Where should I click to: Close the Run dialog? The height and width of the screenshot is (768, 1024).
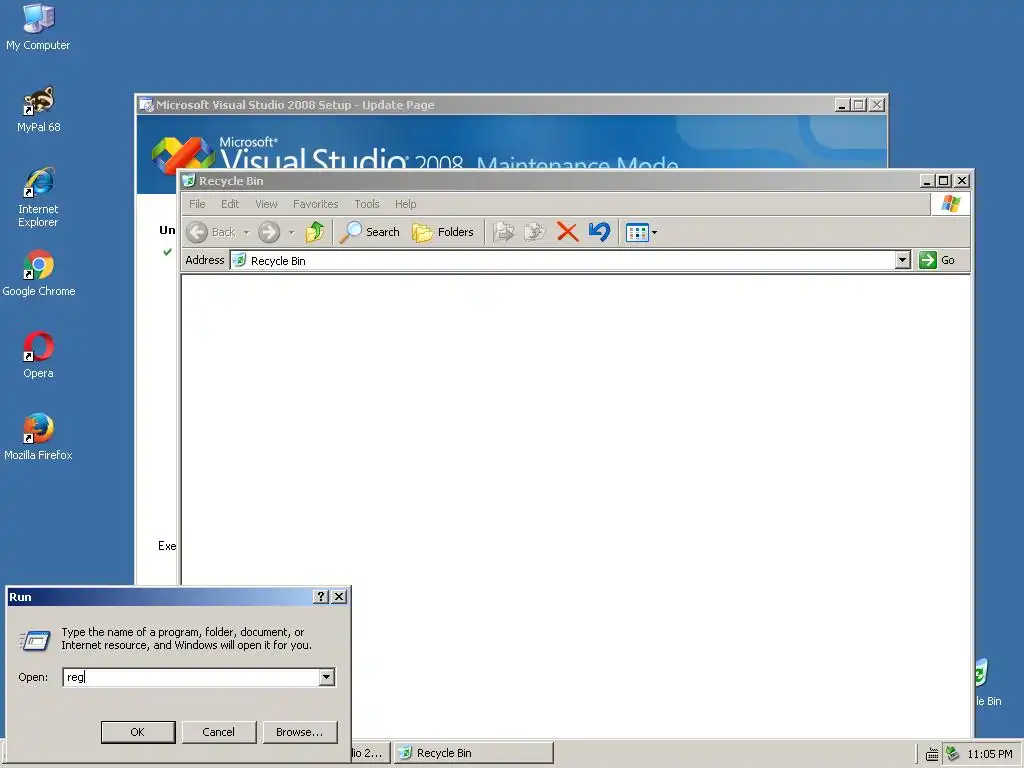(x=339, y=596)
